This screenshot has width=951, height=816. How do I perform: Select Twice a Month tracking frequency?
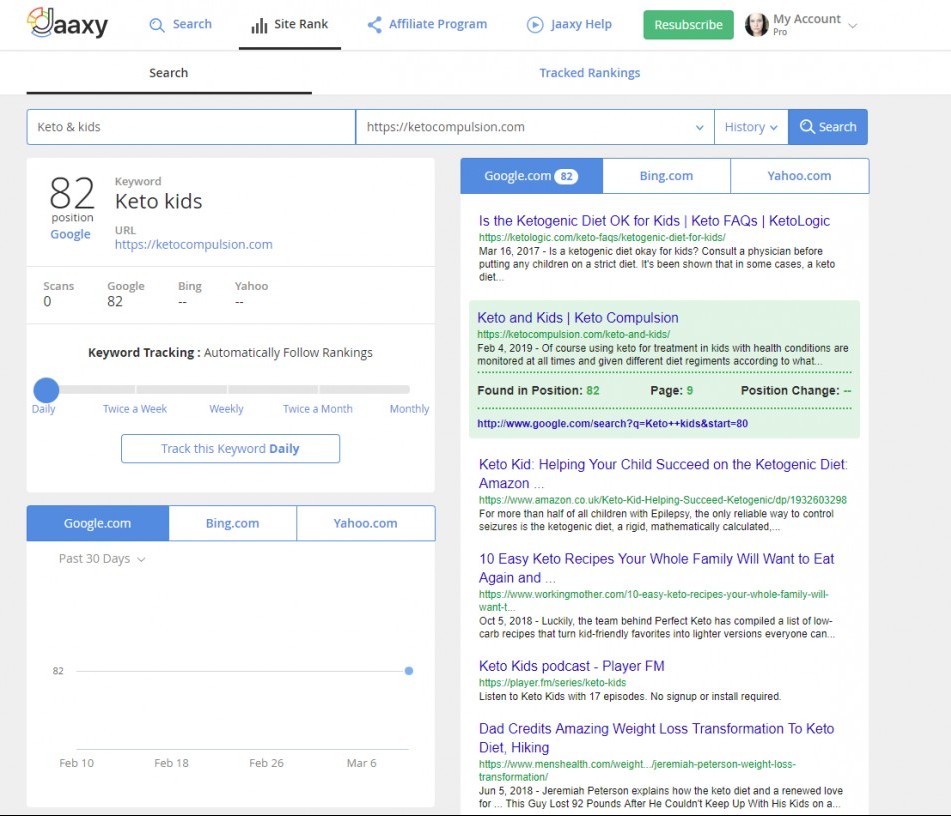(x=317, y=409)
